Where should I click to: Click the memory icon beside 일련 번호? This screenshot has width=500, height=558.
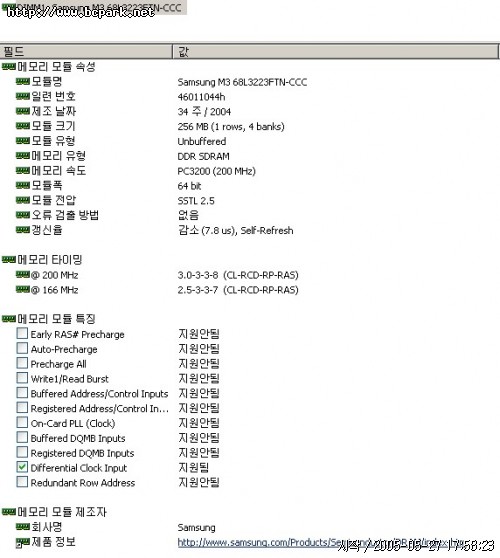pyautogui.click(x=22, y=96)
